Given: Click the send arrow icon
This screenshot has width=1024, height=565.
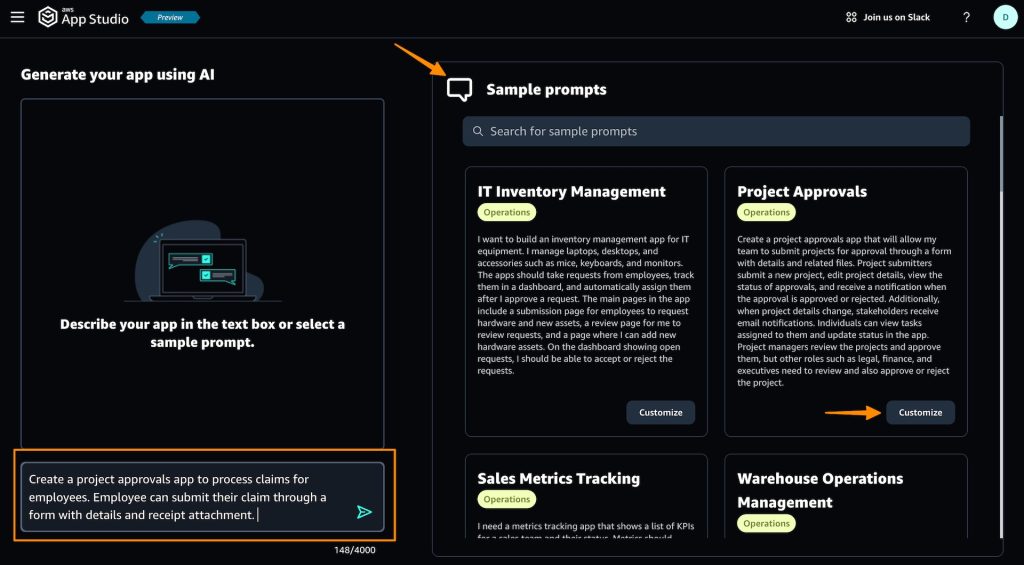Looking at the screenshot, I should point(364,512).
